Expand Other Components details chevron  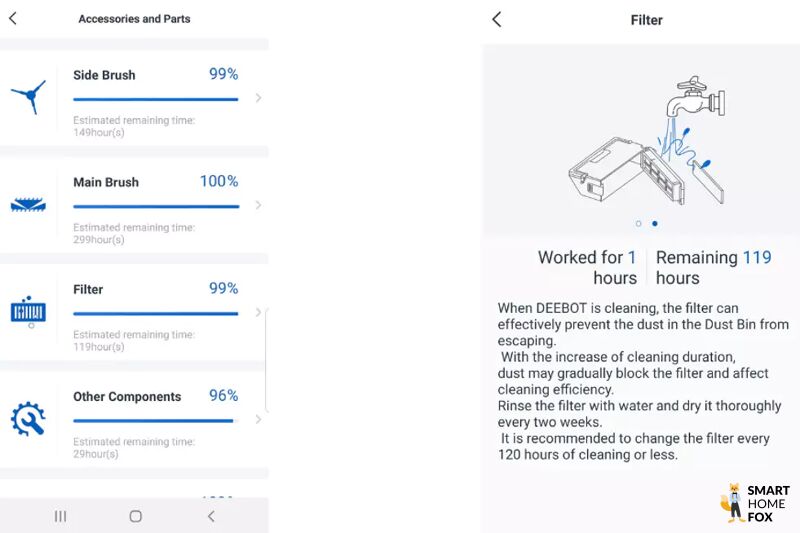tap(258, 419)
